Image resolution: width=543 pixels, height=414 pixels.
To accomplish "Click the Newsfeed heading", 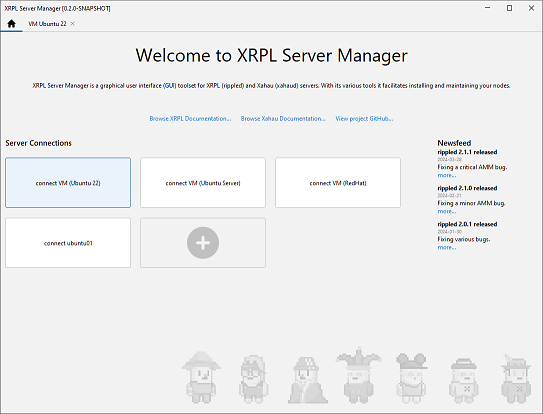I will (454, 143).
